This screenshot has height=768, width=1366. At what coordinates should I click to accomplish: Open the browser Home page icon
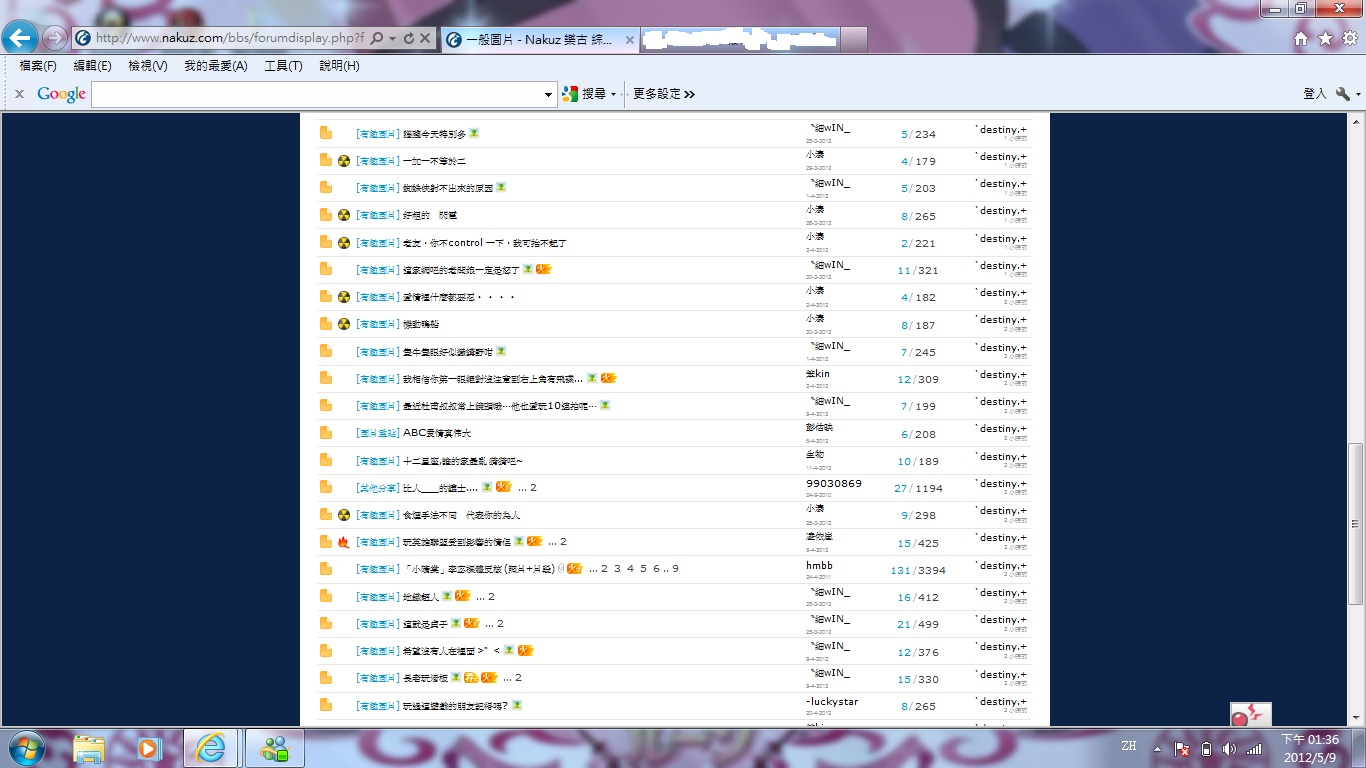click(x=1301, y=38)
